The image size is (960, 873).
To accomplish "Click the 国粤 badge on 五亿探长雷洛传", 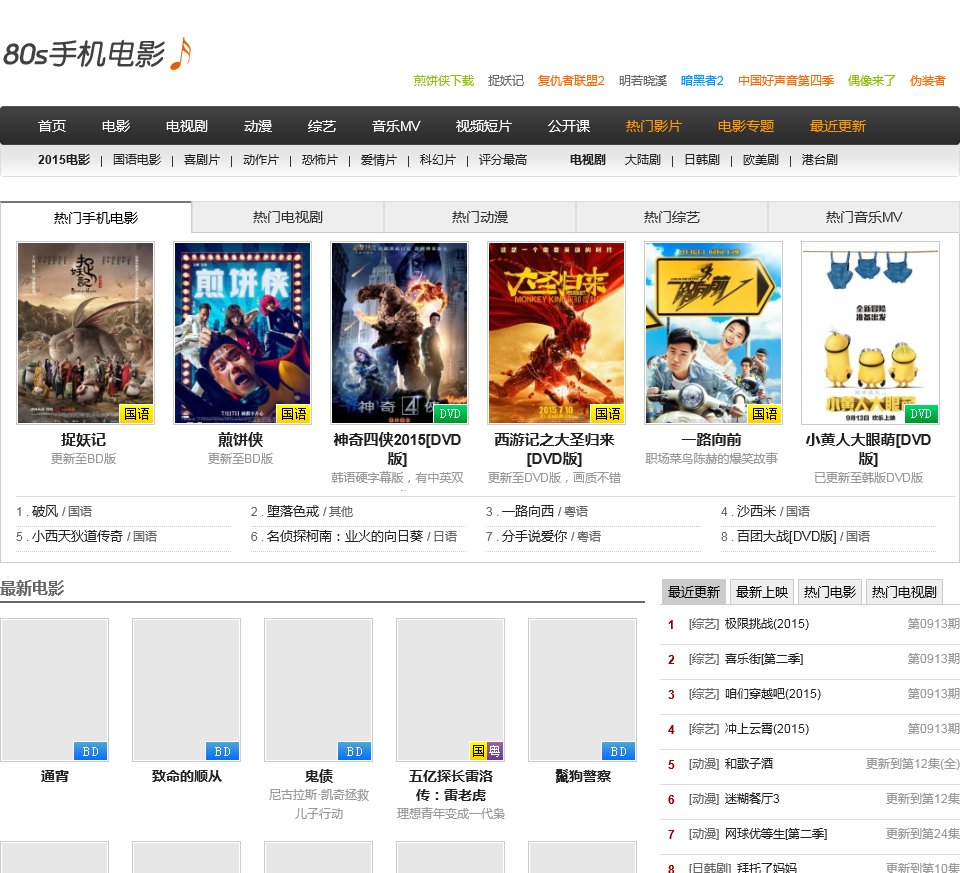I will pos(486,751).
